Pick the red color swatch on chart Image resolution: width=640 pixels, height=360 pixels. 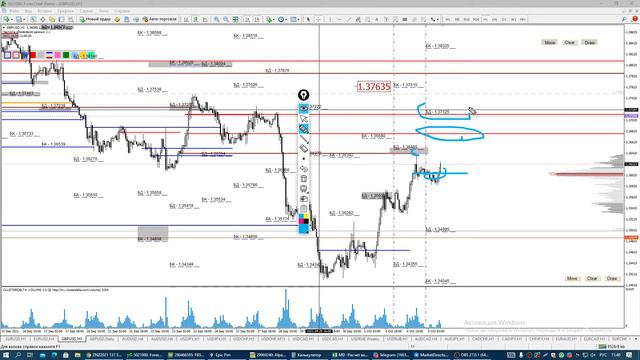tap(33, 55)
